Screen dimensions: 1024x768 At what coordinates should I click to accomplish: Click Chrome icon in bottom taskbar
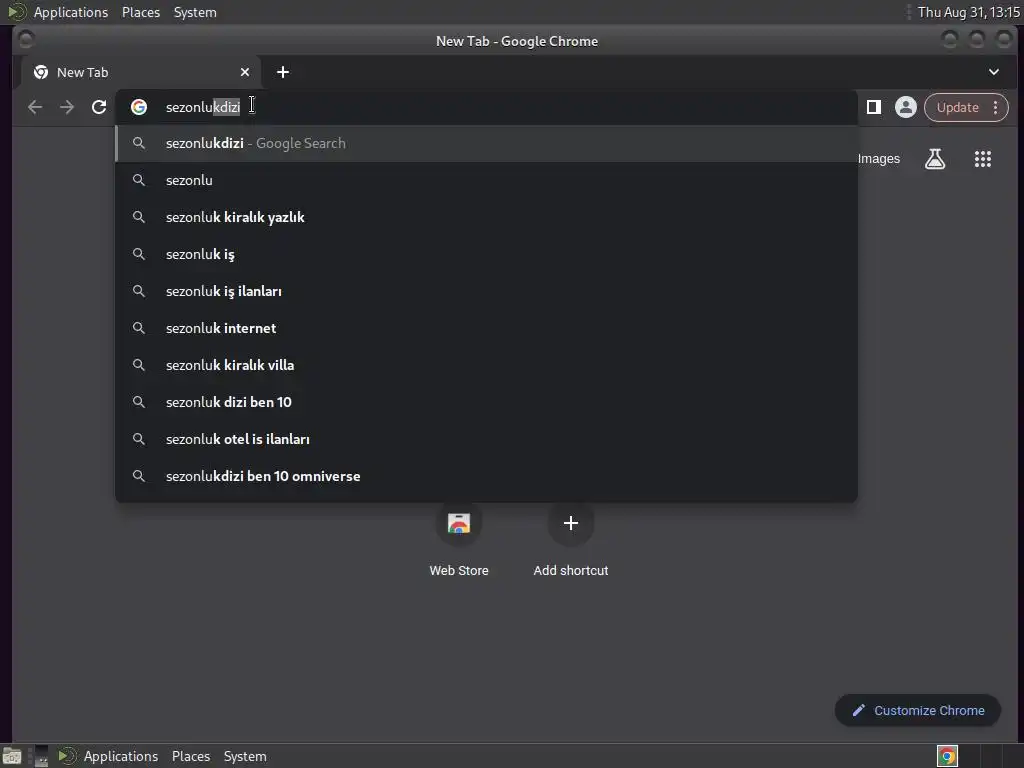(947, 756)
